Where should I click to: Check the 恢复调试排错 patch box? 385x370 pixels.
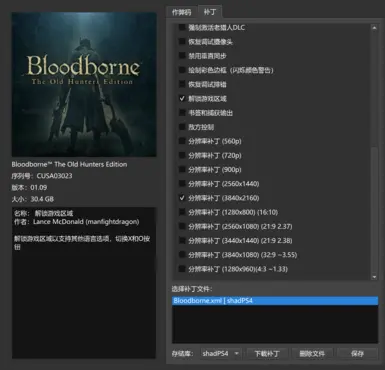coord(182,84)
